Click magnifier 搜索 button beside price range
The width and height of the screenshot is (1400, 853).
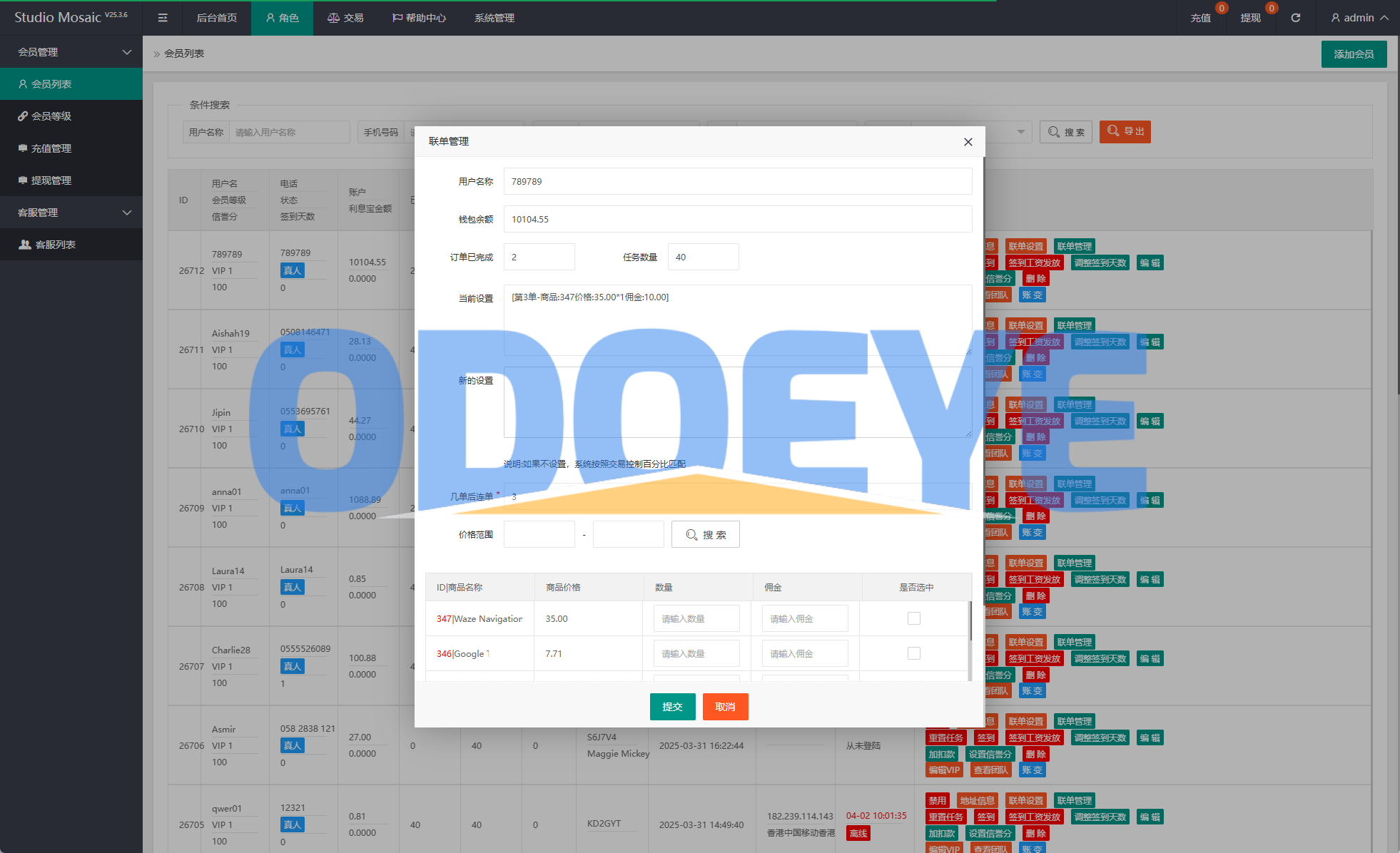tap(705, 534)
